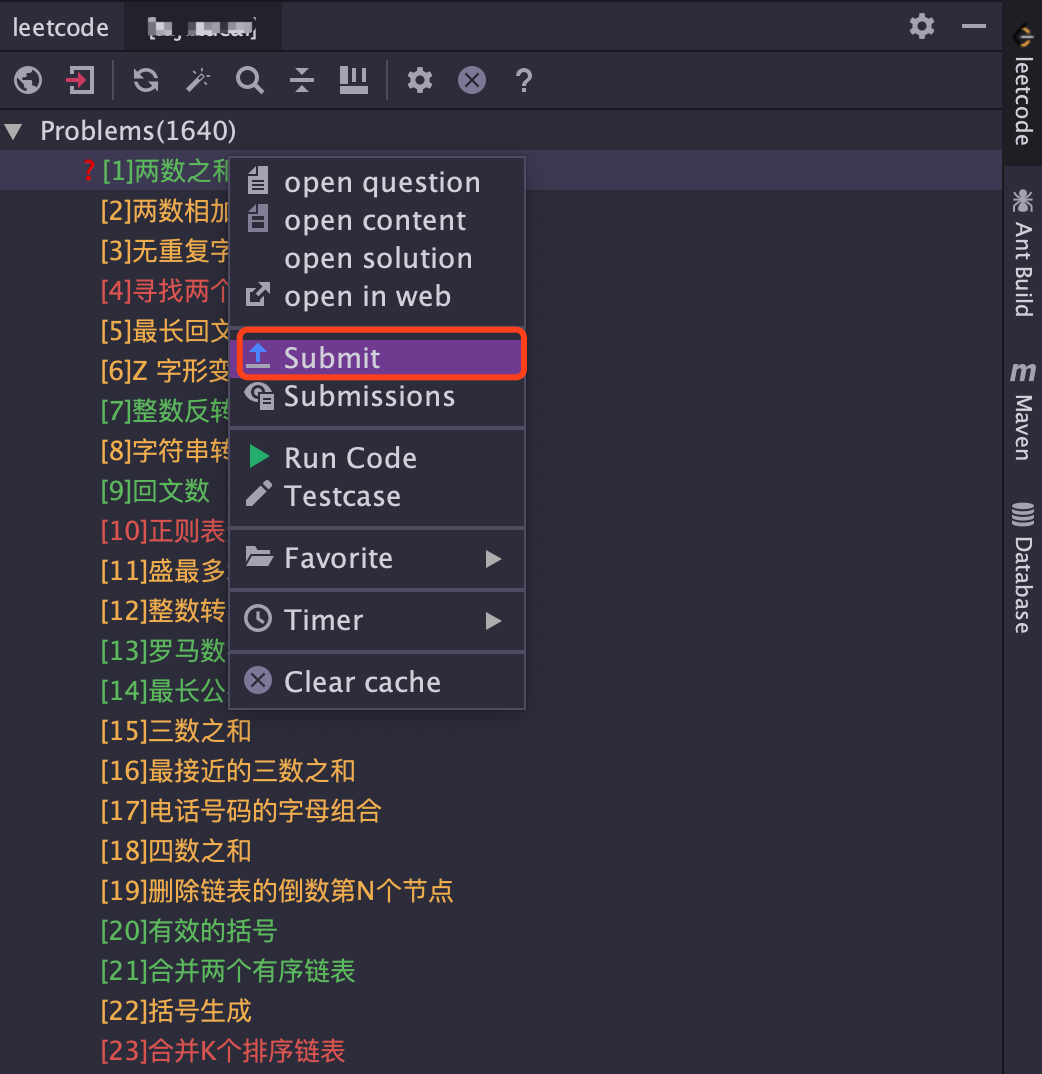Click the red sign-in arrow icon
1042x1074 pixels.
80,80
